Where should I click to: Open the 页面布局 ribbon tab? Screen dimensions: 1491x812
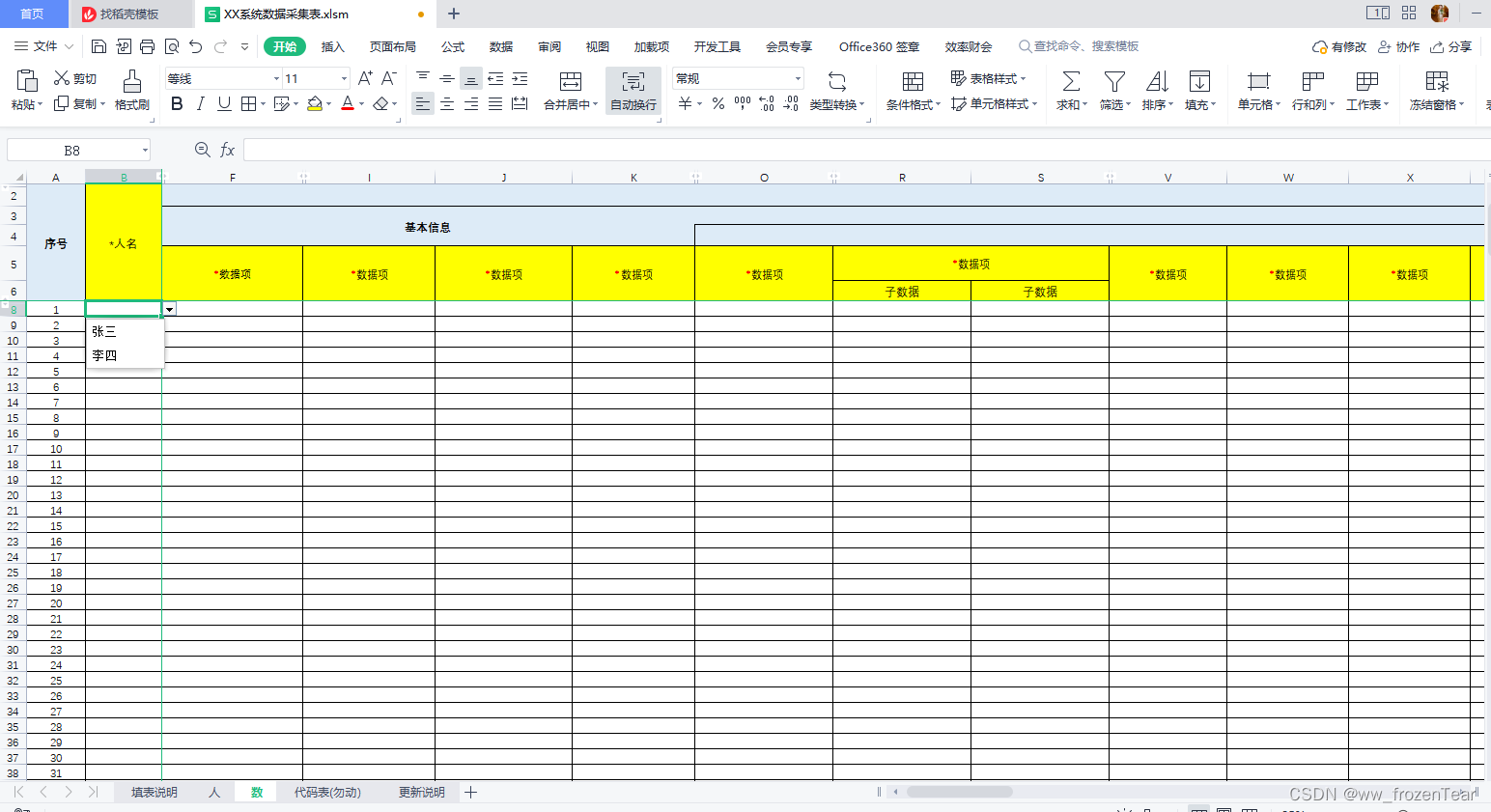(x=392, y=46)
